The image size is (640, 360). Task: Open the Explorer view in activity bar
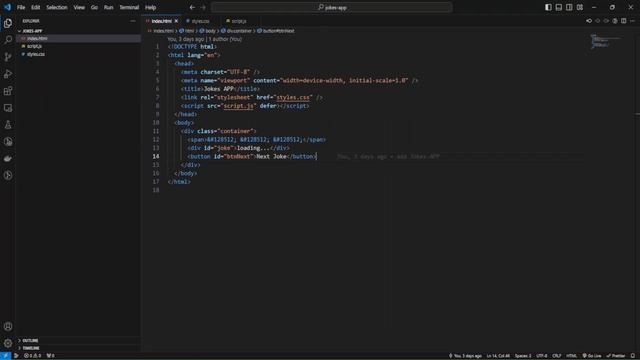pyautogui.click(x=8, y=23)
